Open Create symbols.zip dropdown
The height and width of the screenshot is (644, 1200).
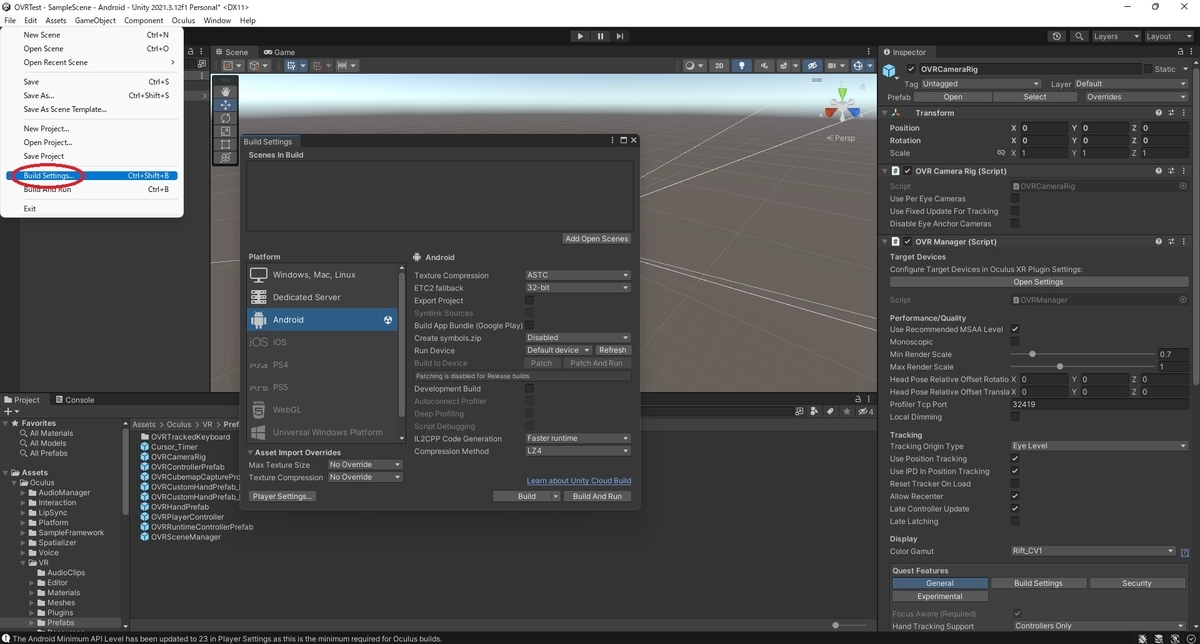[578, 338]
